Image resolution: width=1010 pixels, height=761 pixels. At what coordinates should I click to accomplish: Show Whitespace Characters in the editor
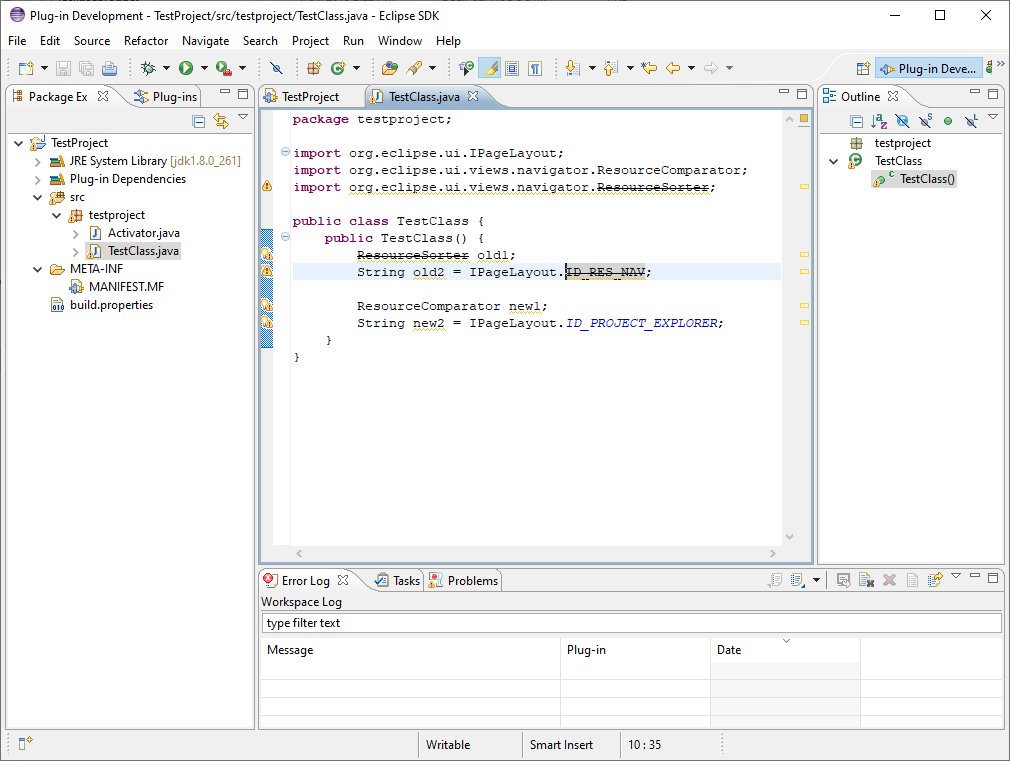[535, 67]
